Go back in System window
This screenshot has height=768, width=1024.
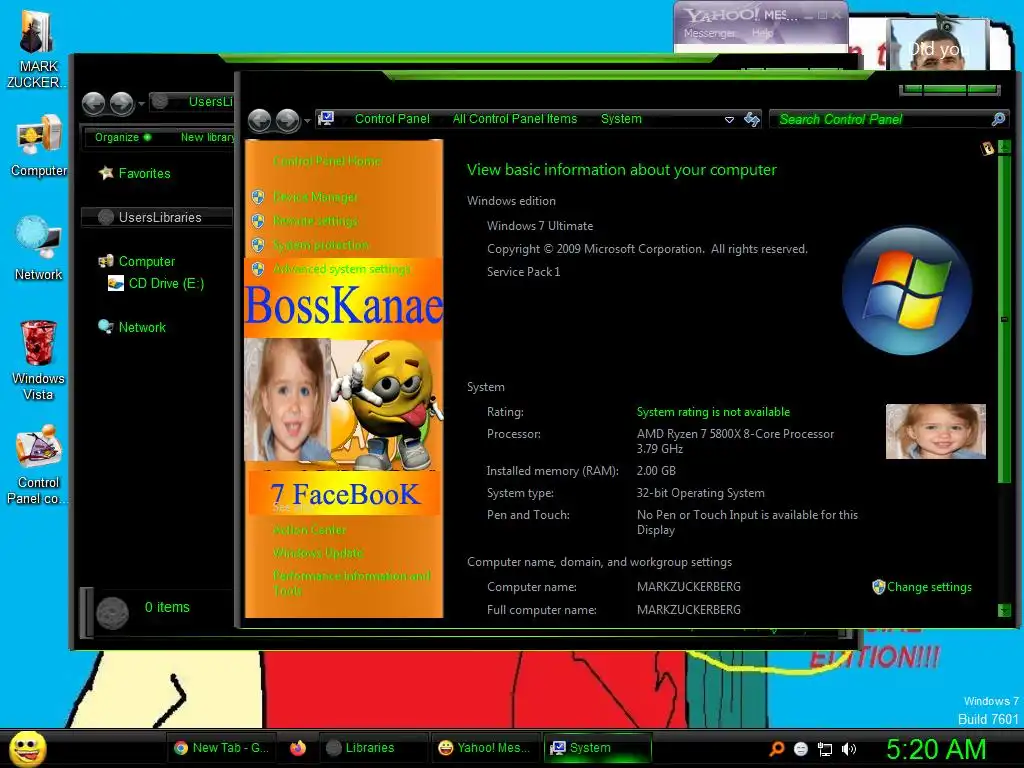pyautogui.click(x=259, y=120)
